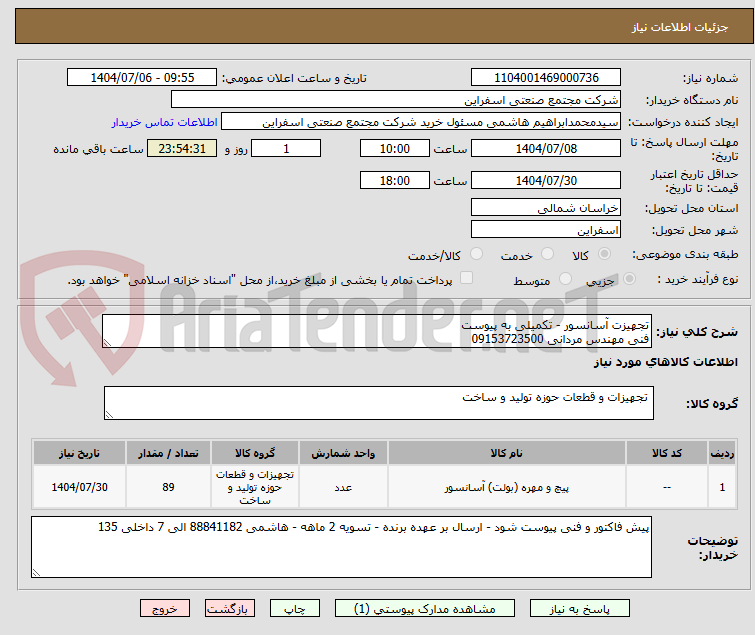Select the کالا/خدمت radio button

pyautogui.click(x=476, y=254)
